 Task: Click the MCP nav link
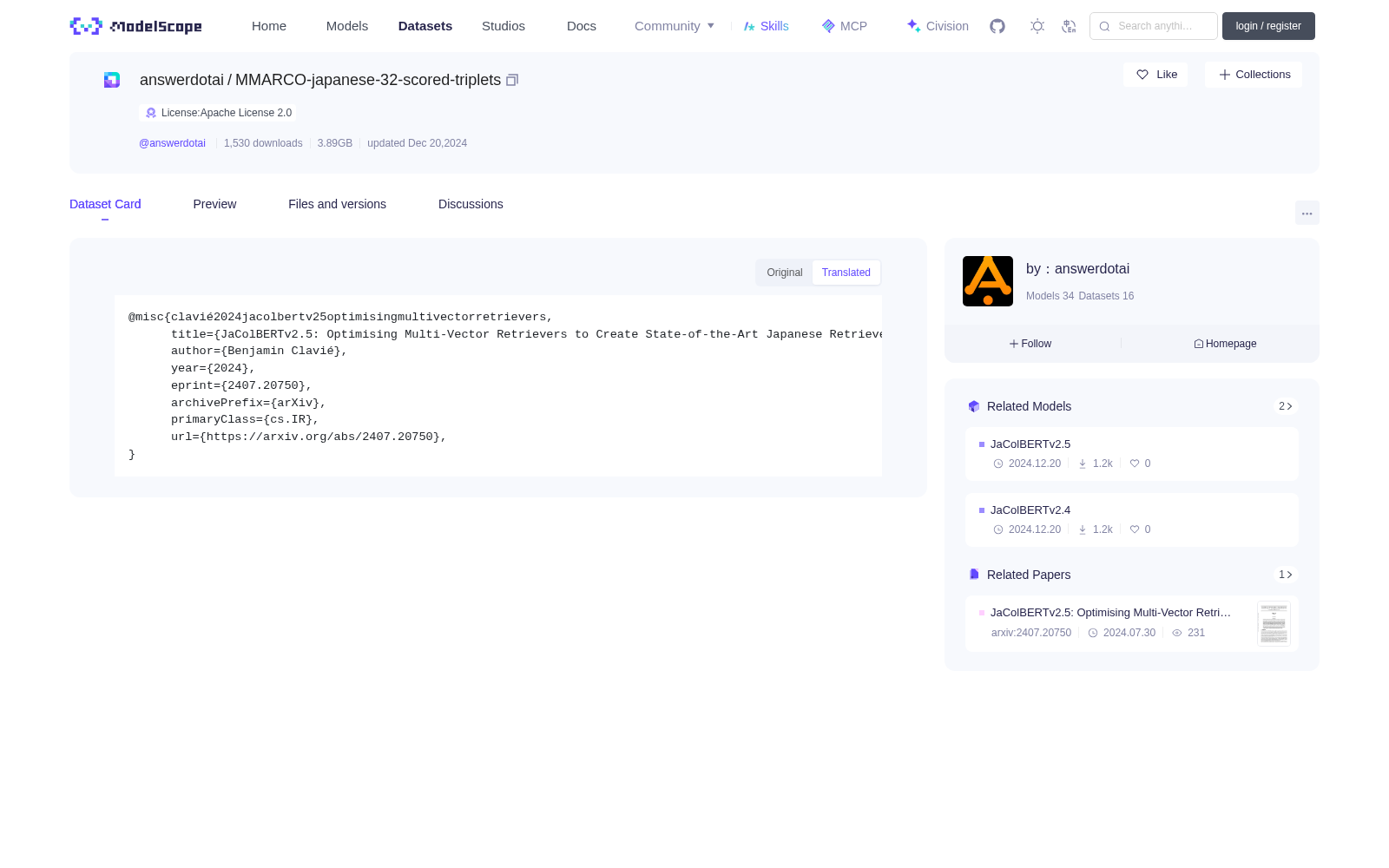pyautogui.click(x=845, y=26)
